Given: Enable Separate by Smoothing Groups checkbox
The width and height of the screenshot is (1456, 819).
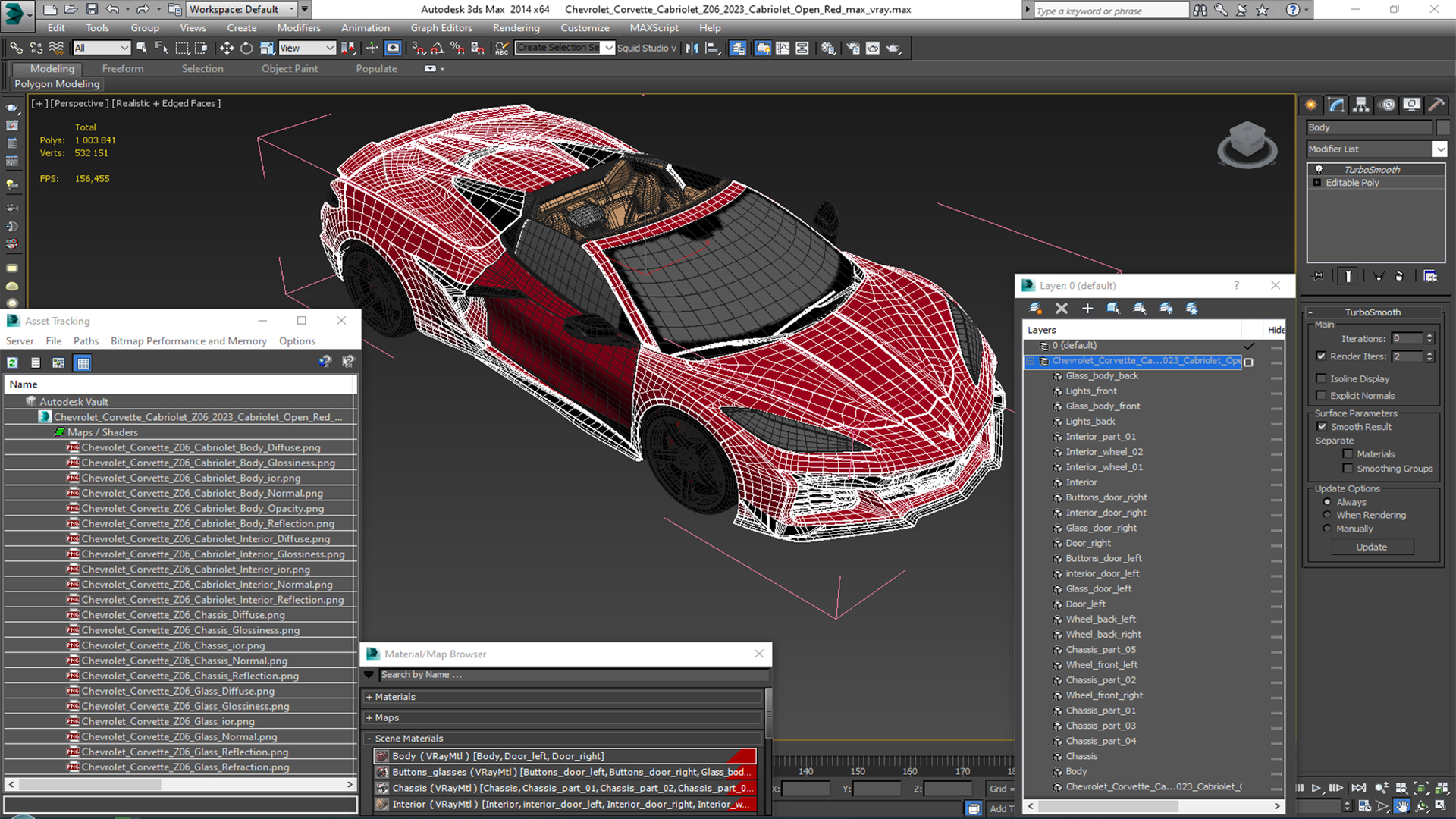Looking at the screenshot, I should 1348,468.
